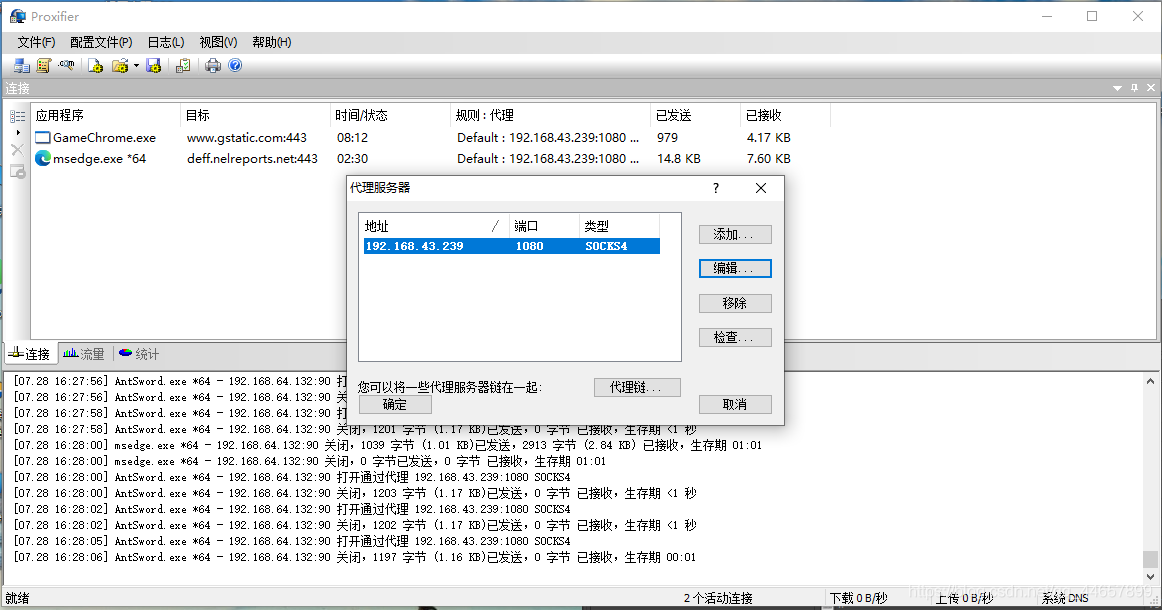This screenshot has height=610, width=1162.
Task: Switch to the 连接 tab
Action: [30, 354]
